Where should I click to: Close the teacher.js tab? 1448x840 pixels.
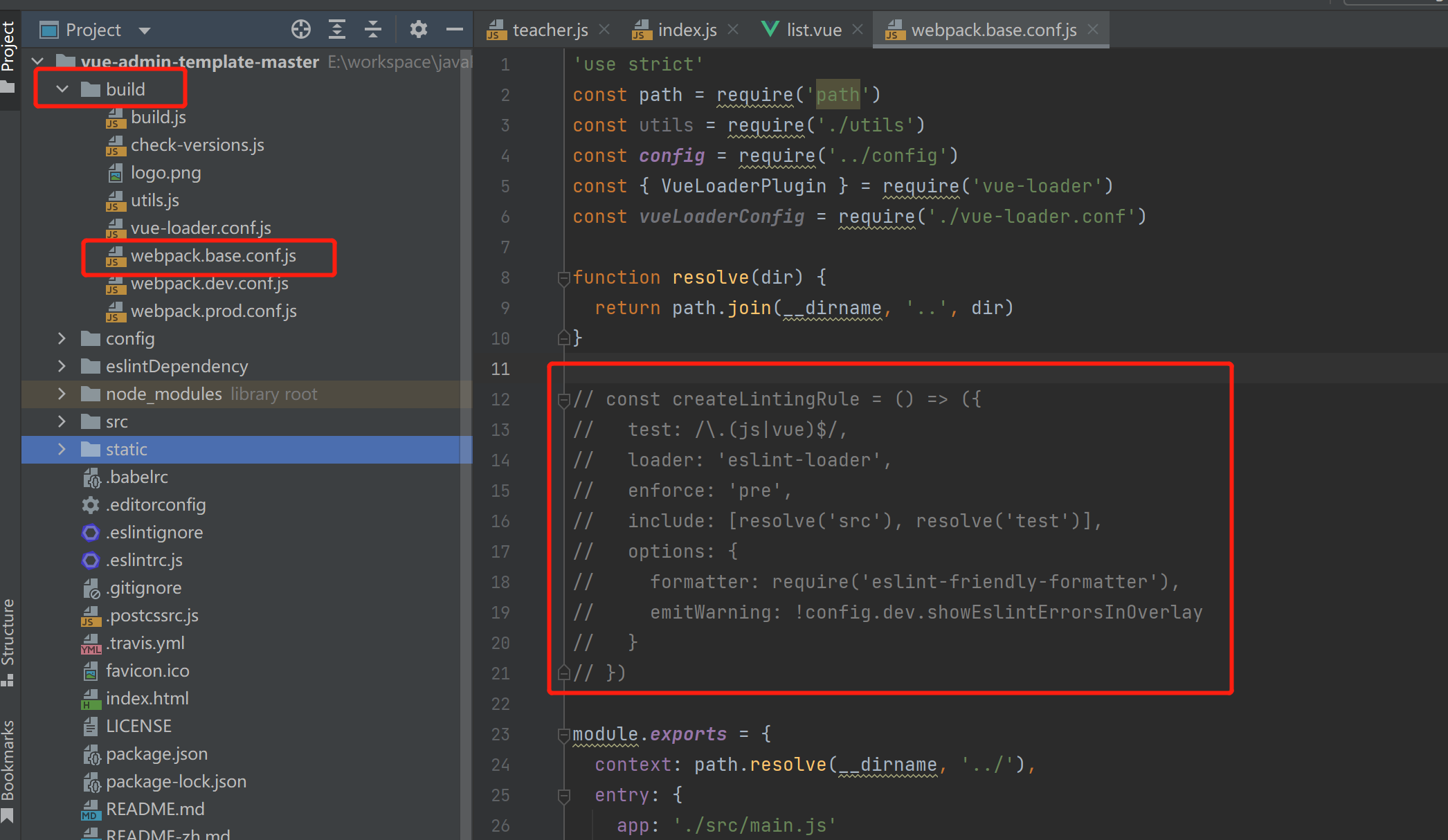[x=604, y=30]
